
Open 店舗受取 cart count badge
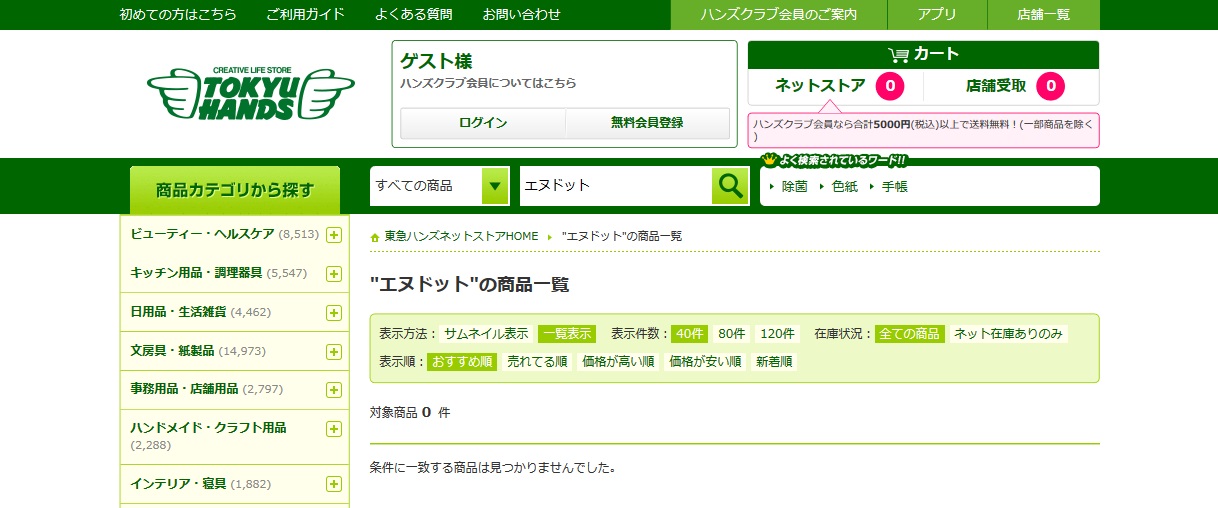tap(1050, 87)
